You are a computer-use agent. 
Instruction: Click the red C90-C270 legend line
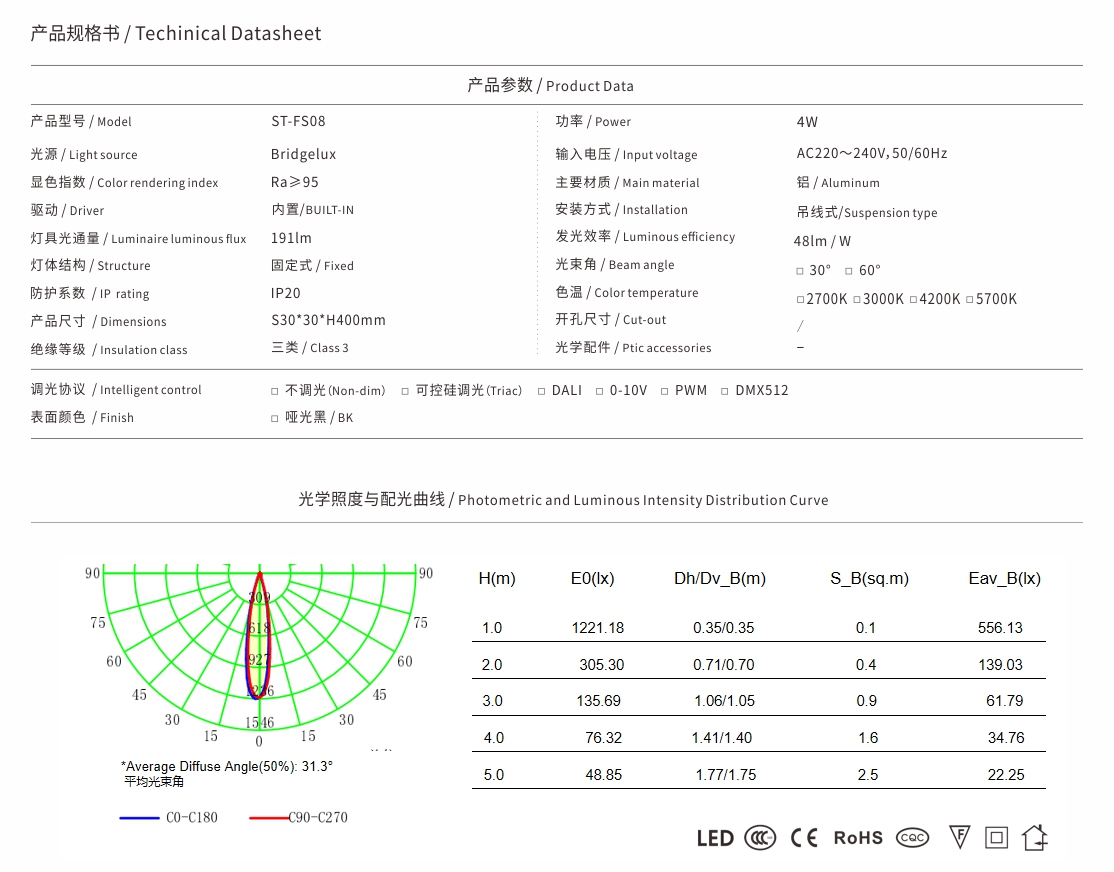click(x=268, y=818)
